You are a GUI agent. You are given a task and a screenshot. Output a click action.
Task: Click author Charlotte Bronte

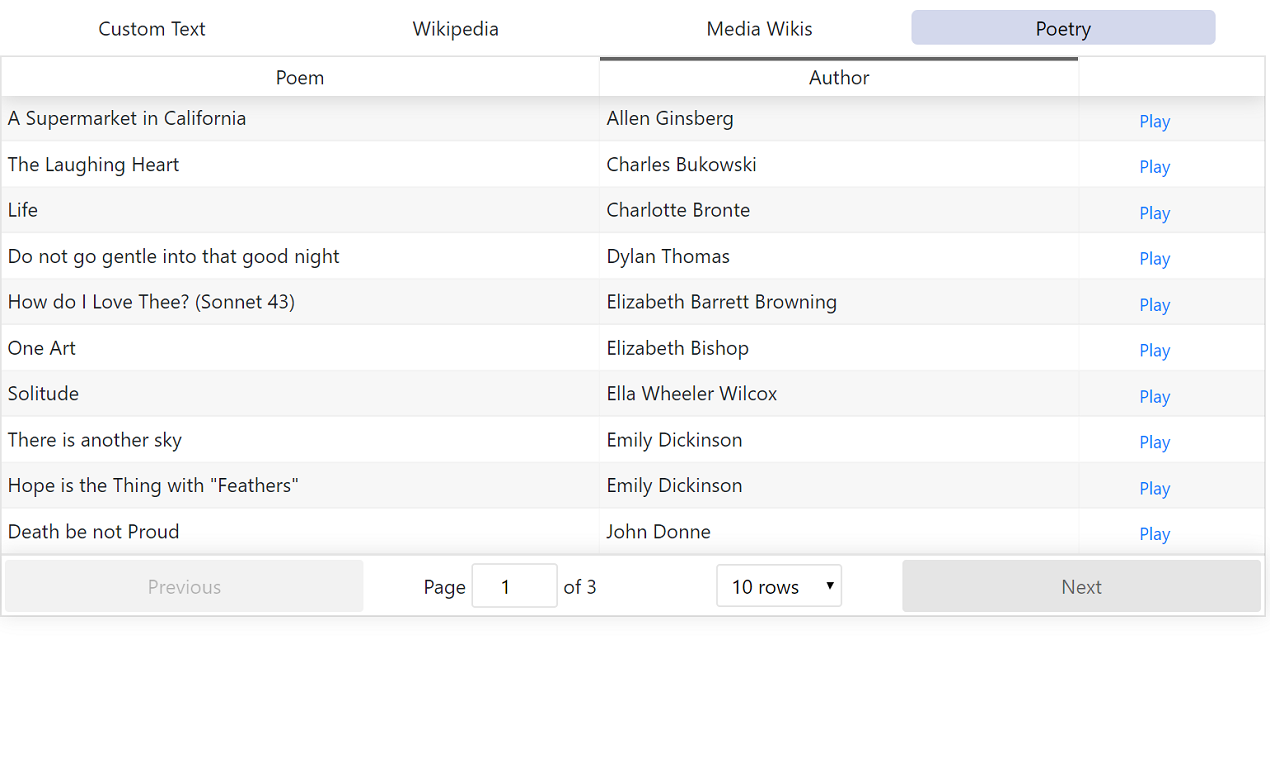coord(678,210)
